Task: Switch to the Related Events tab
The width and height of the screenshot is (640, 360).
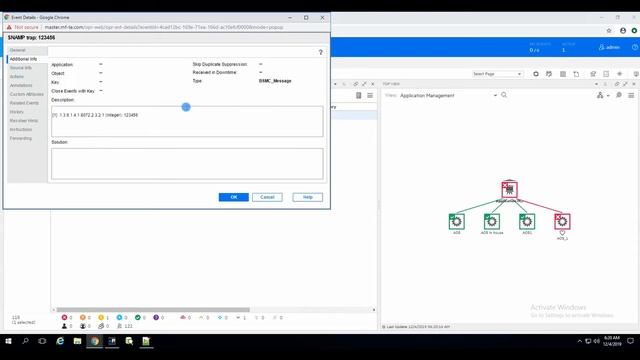Action: click(x=24, y=103)
